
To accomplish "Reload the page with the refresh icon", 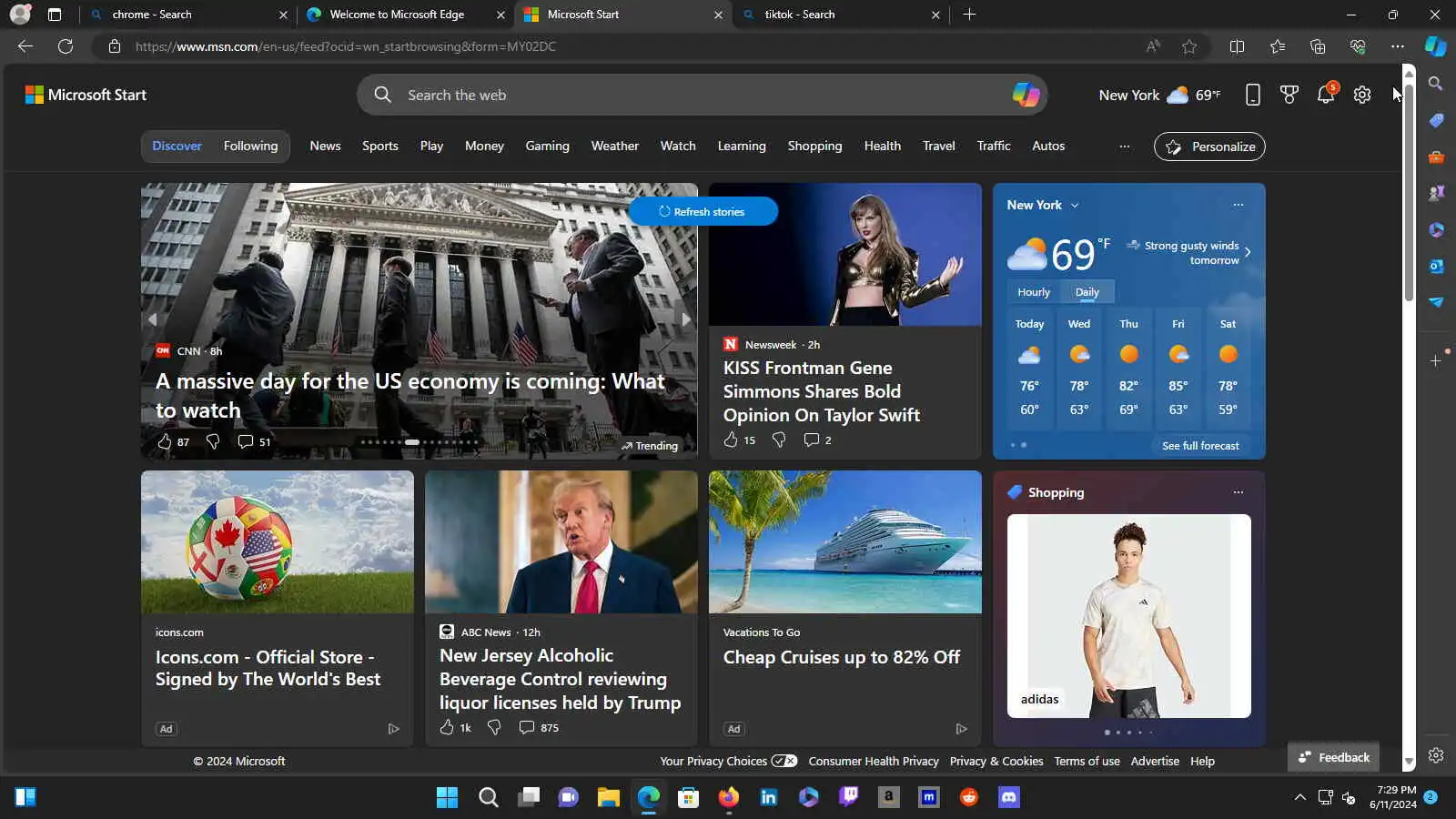I will click(x=66, y=46).
